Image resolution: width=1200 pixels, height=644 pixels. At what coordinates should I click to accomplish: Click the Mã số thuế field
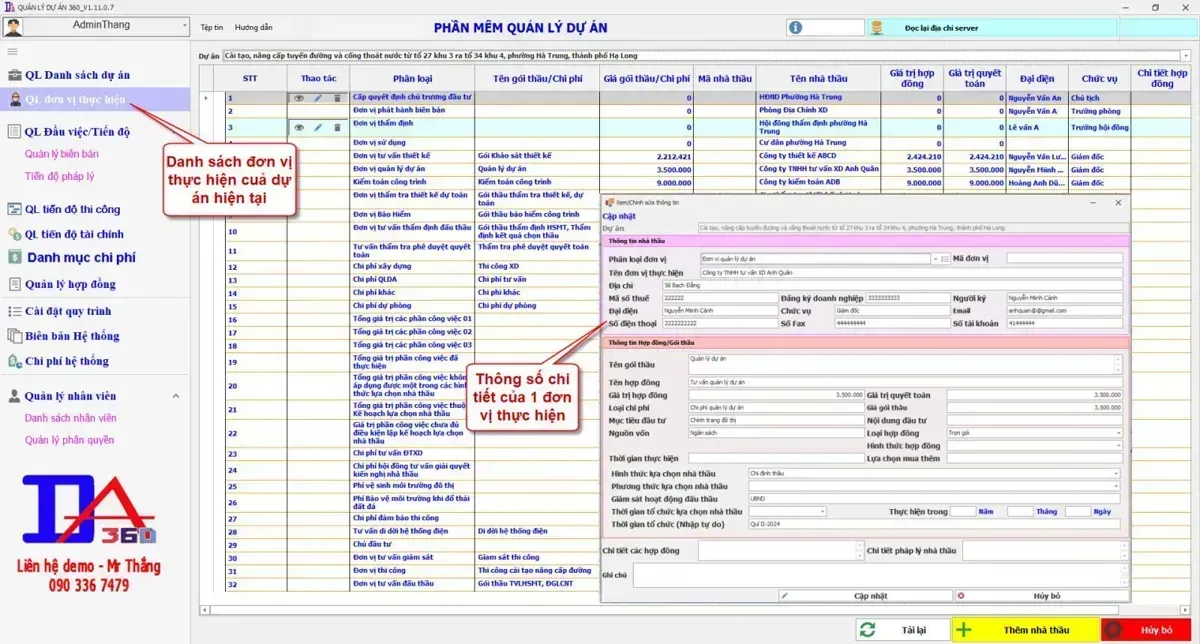pyautogui.click(x=719, y=298)
